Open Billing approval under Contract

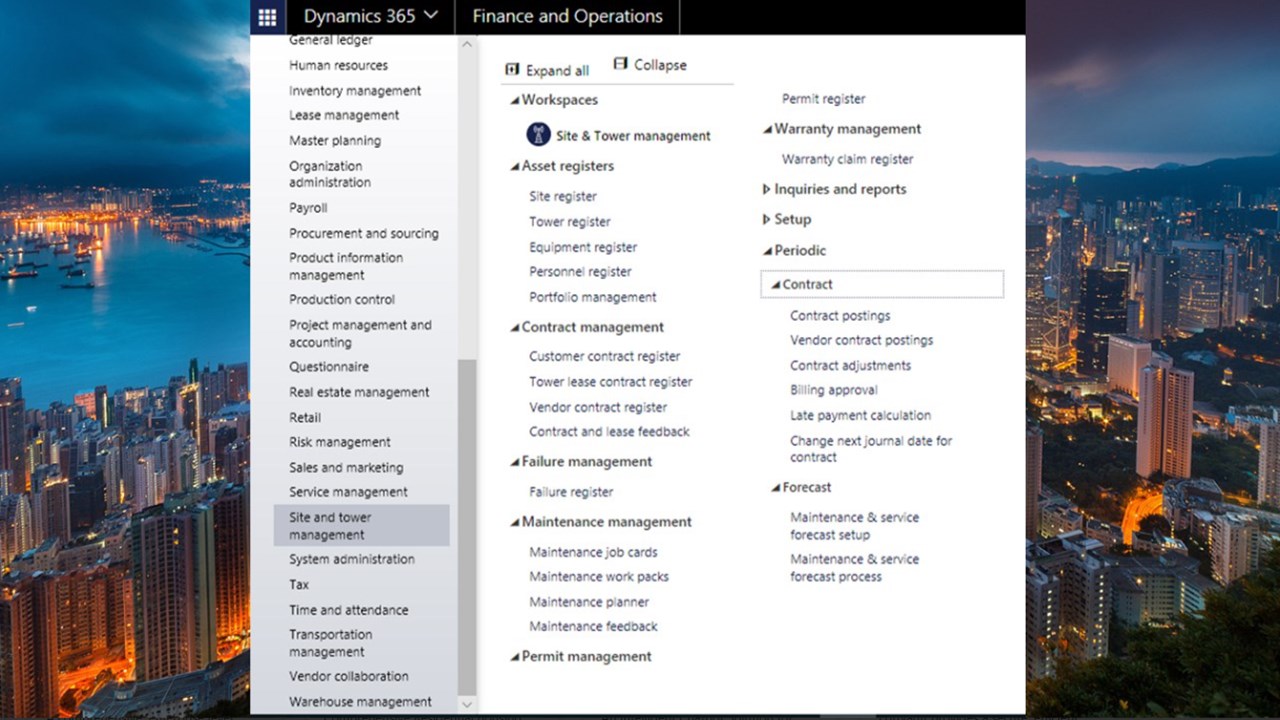click(833, 390)
